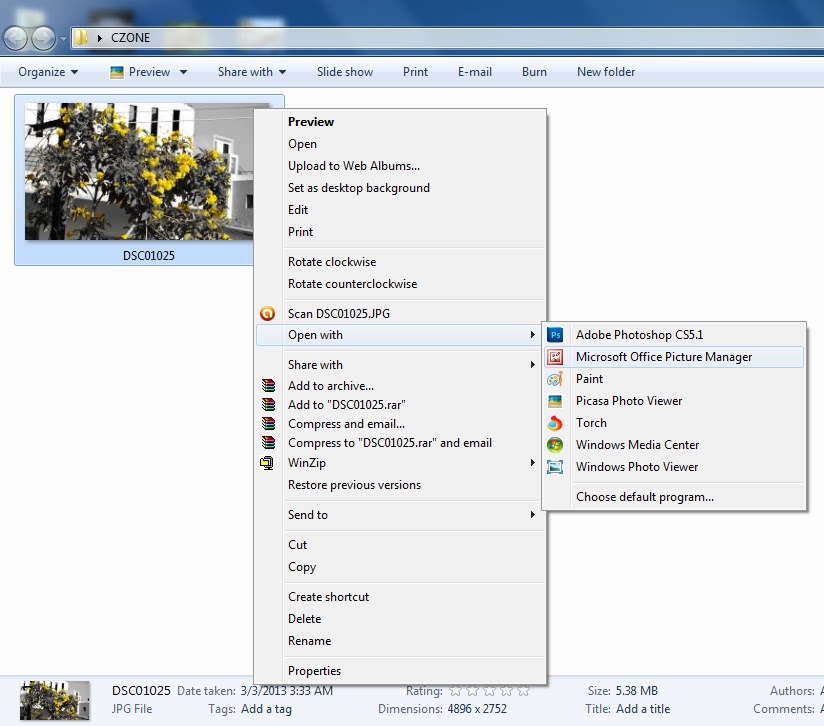Click the Picasa Photo Viewer icon
Image resolution: width=824 pixels, height=726 pixels.
555,401
